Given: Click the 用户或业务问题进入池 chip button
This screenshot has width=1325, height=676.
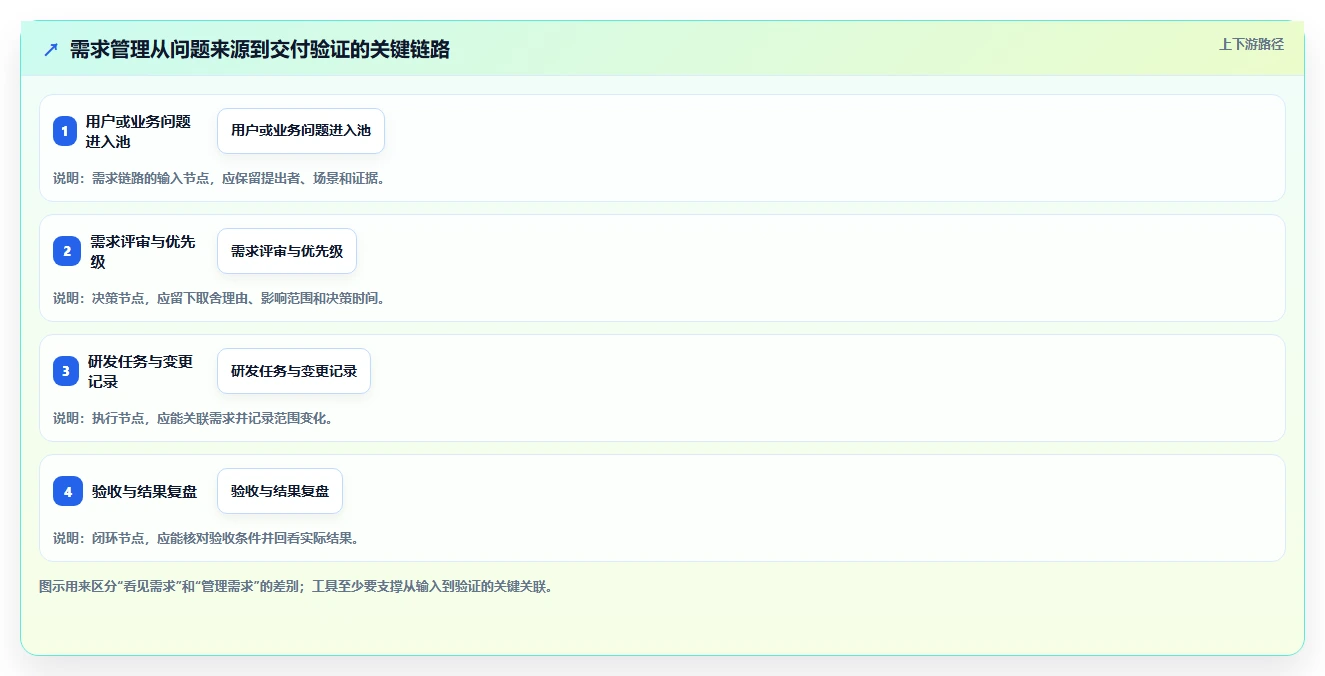Looking at the screenshot, I should click(301, 131).
